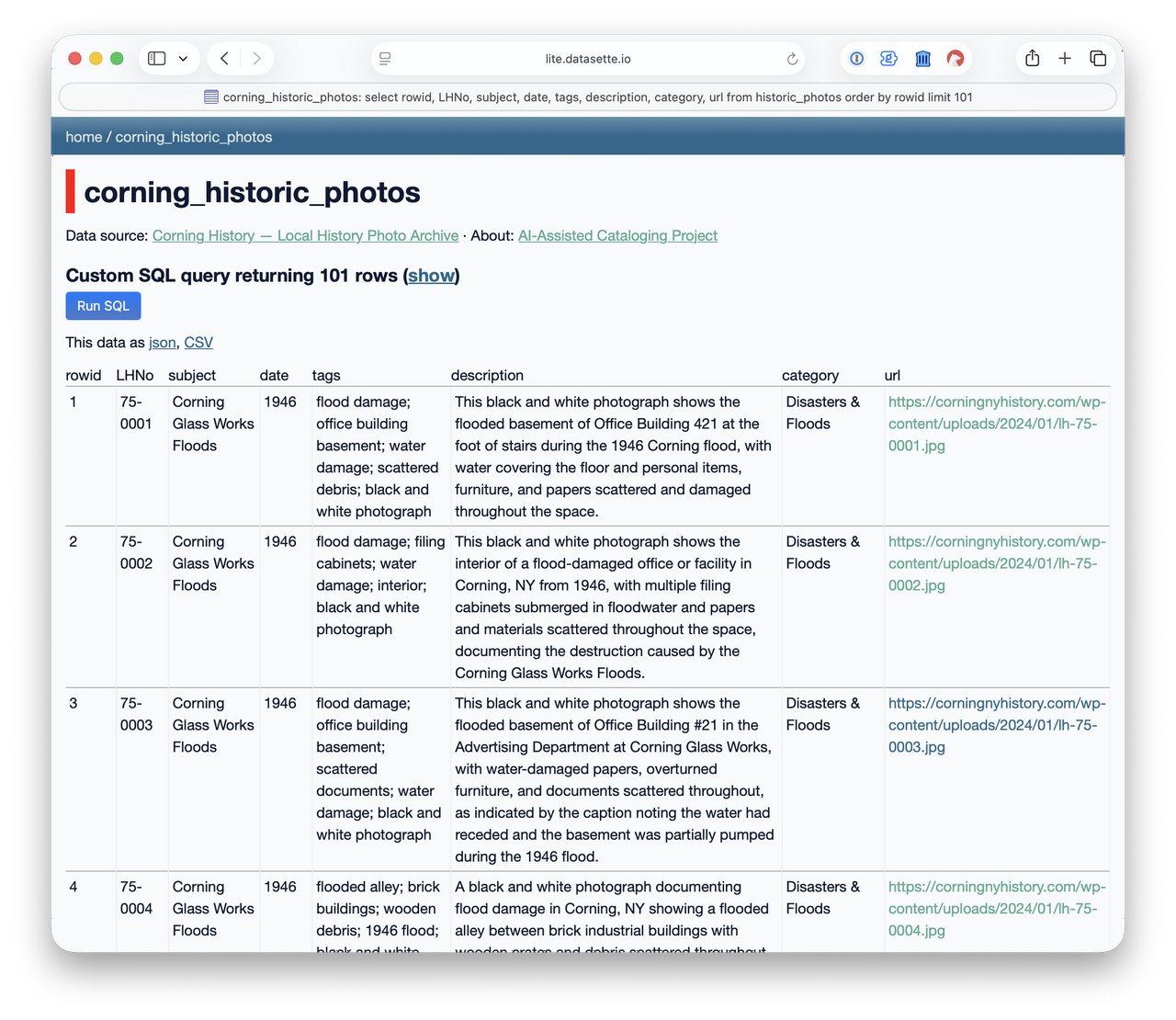The height and width of the screenshot is (1020, 1176).
Task: Show the tab overview in Safari
Action: (x=1098, y=57)
